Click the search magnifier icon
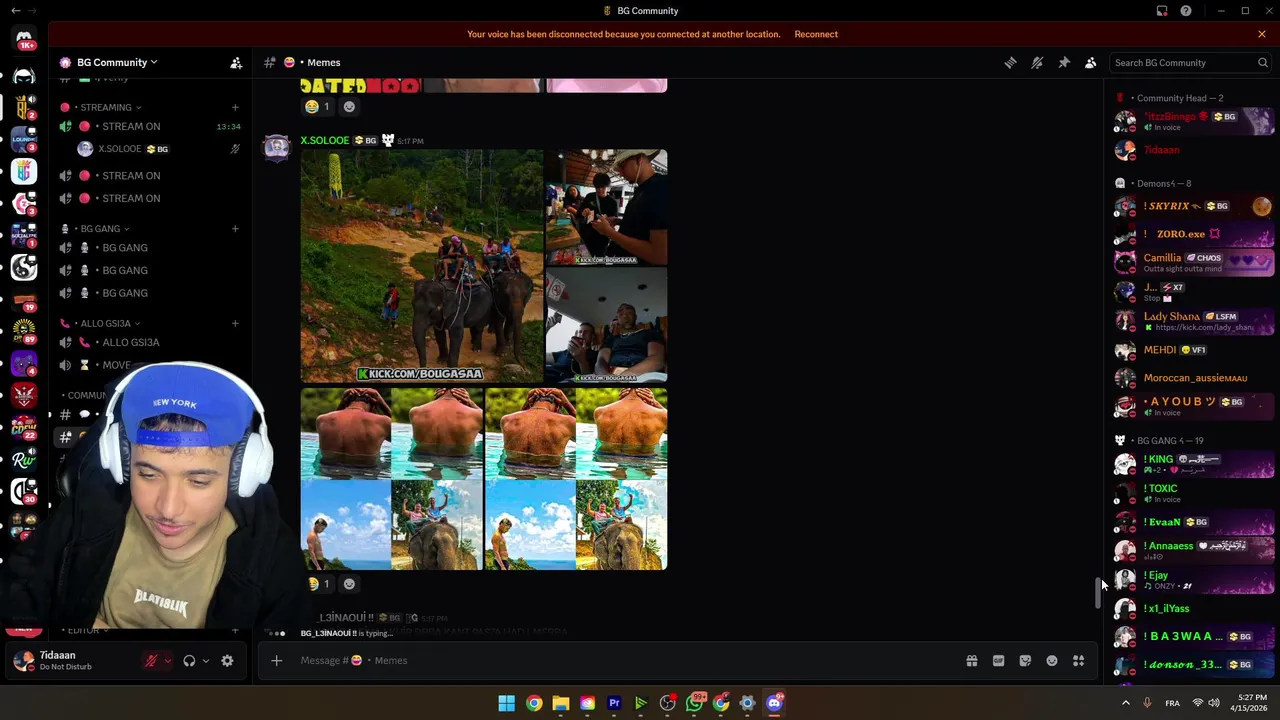Image resolution: width=1280 pixels, height=720 pixels. click(x=1262, y=62)
